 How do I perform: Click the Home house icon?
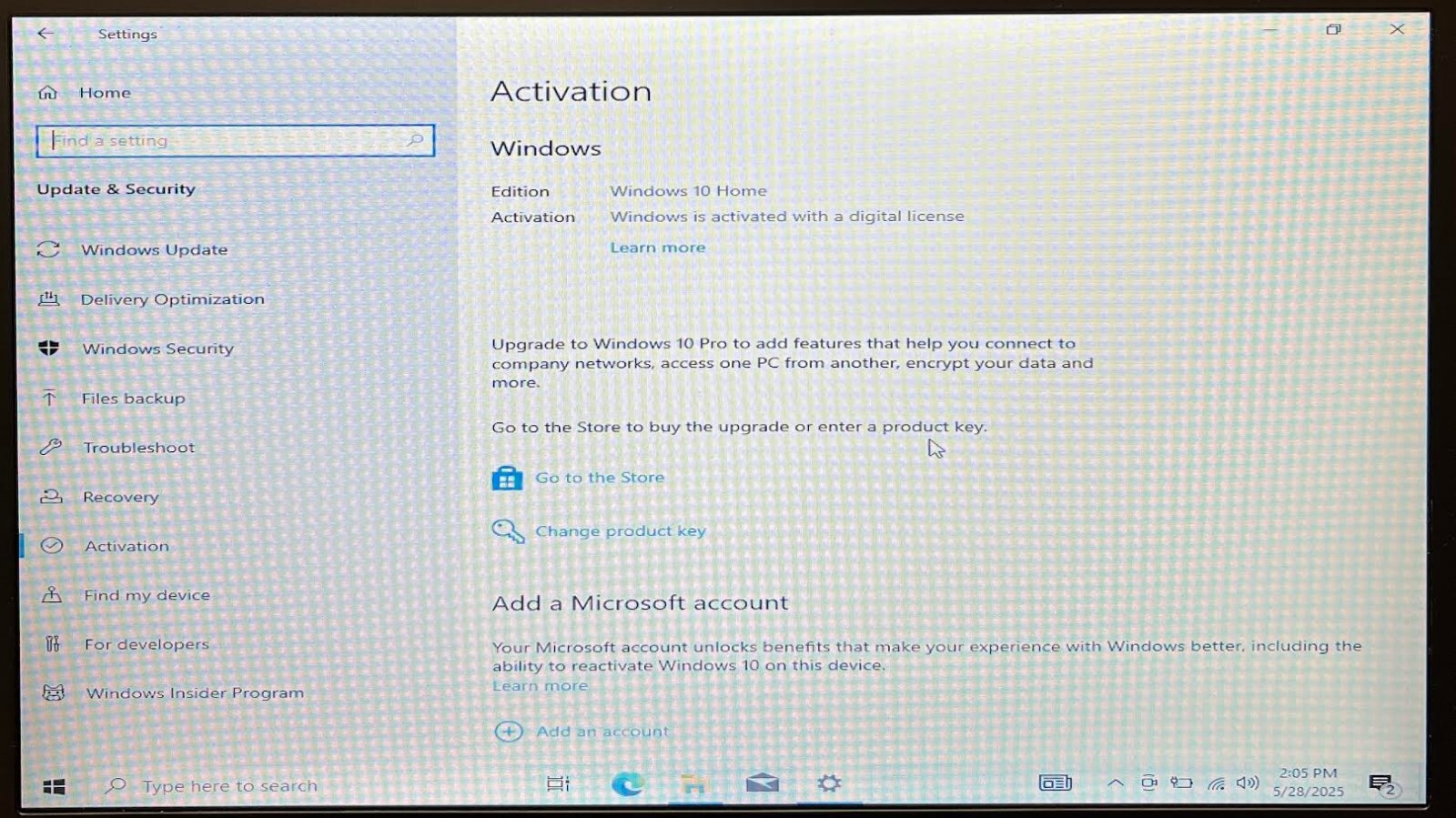pyautogui.click(x=48, y=93)
